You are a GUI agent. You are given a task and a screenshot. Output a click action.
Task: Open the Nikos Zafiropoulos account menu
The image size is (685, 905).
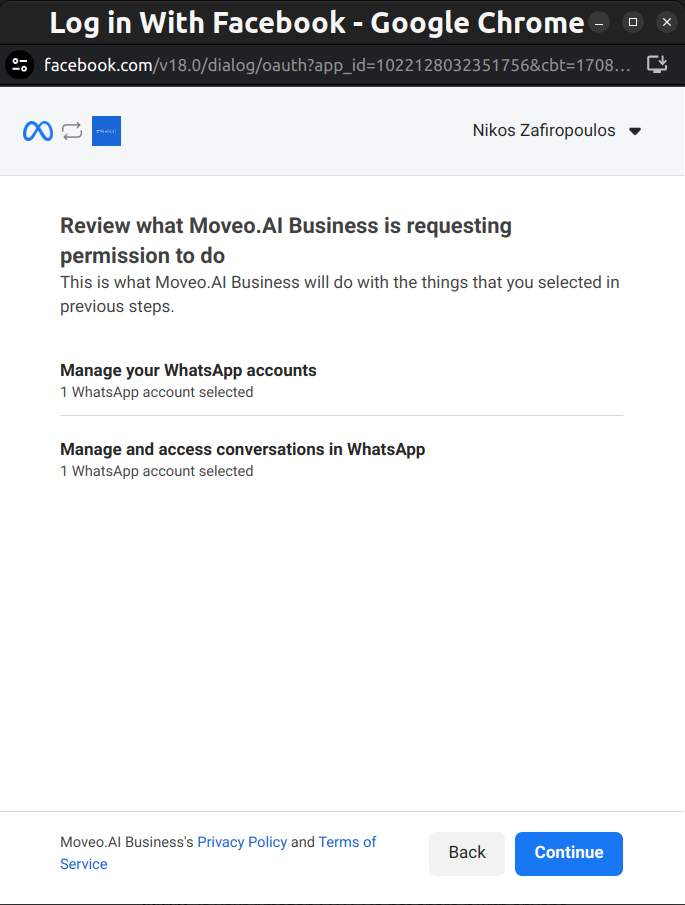pos(544,131)
